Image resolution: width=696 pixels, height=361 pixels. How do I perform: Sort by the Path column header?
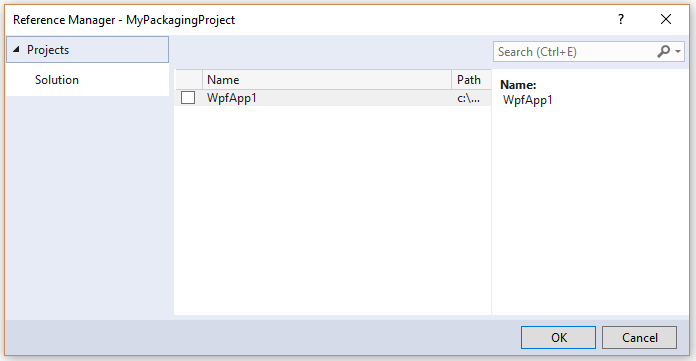[471, 79]
